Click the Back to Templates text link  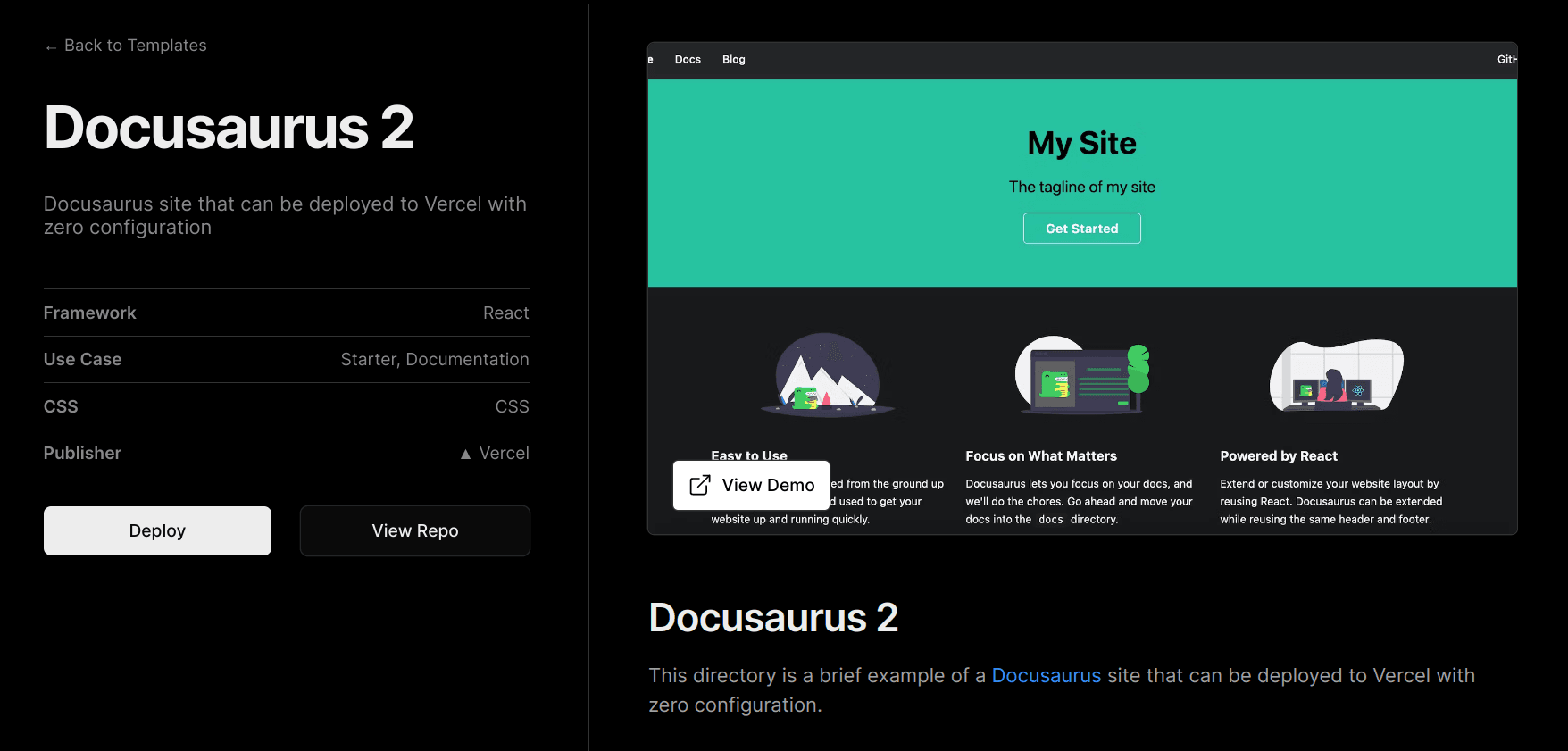pyautogui.click(x=135, y=46)
